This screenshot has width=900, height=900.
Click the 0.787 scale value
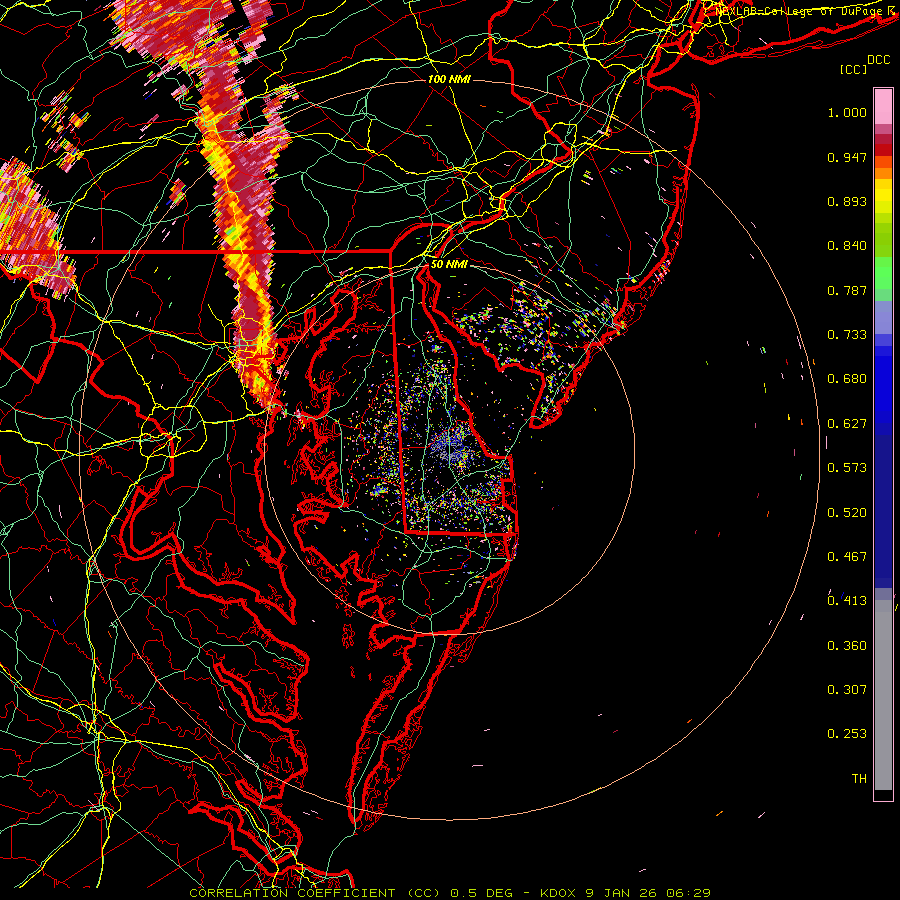point(847,290)
